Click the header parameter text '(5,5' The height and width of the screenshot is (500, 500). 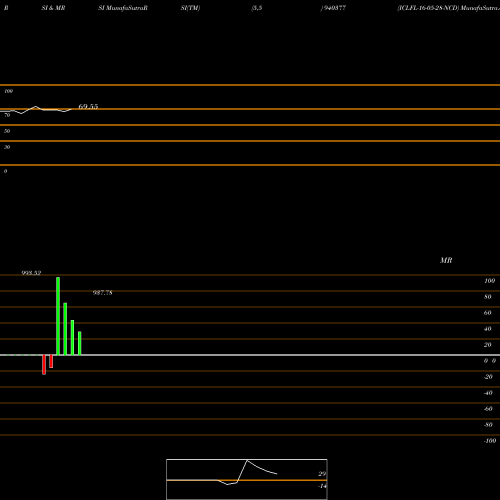pyautogui.click(x=257, y=8)
